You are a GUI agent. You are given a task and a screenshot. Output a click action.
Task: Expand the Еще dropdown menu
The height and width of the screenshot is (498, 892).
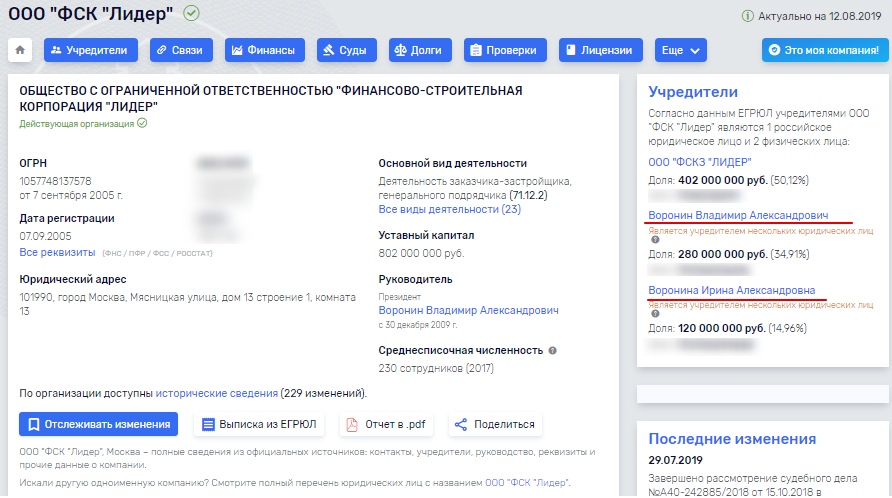coord(680,50)
